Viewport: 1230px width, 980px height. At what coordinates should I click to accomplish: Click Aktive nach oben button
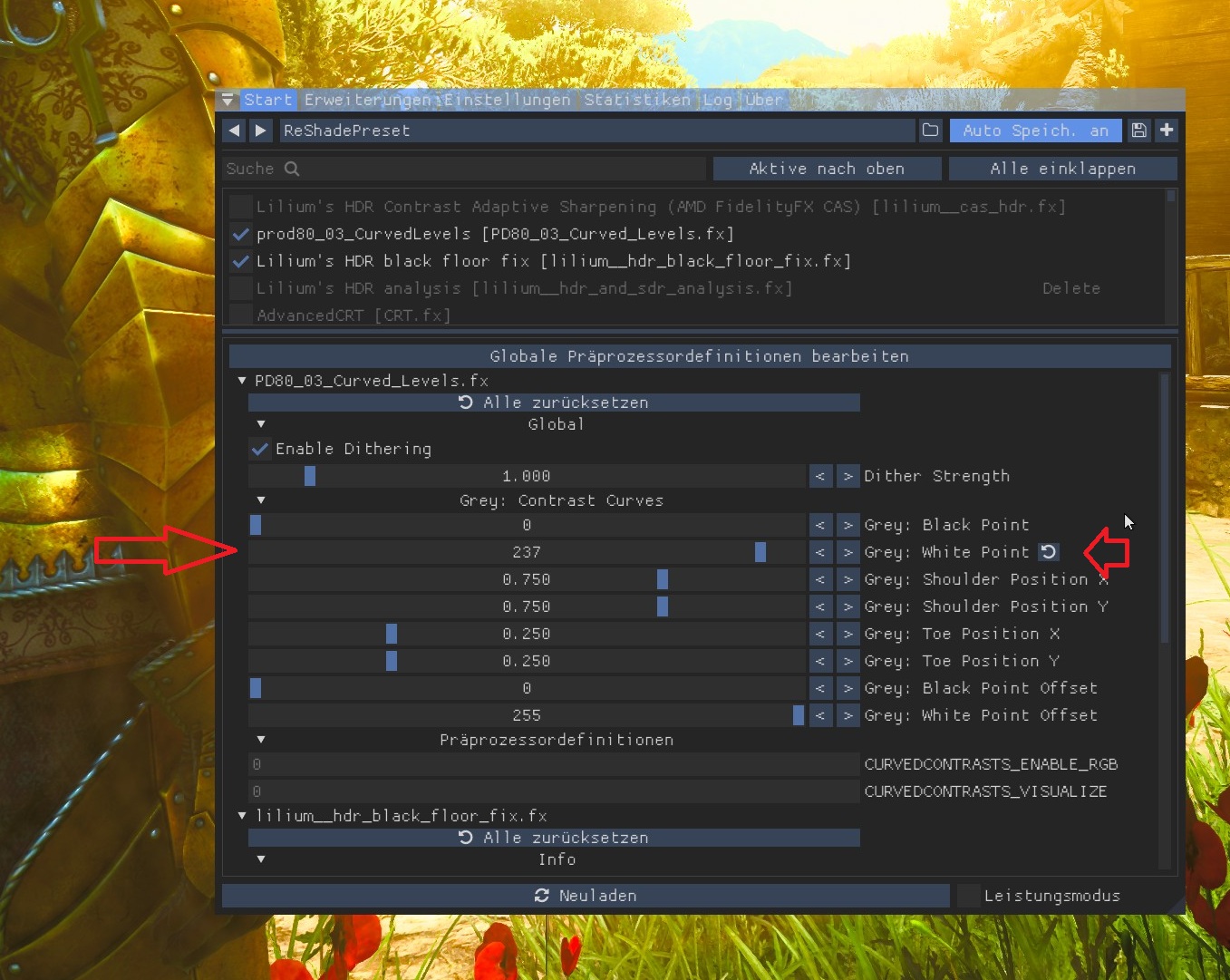pyautogui.click(x=827, y=169)
